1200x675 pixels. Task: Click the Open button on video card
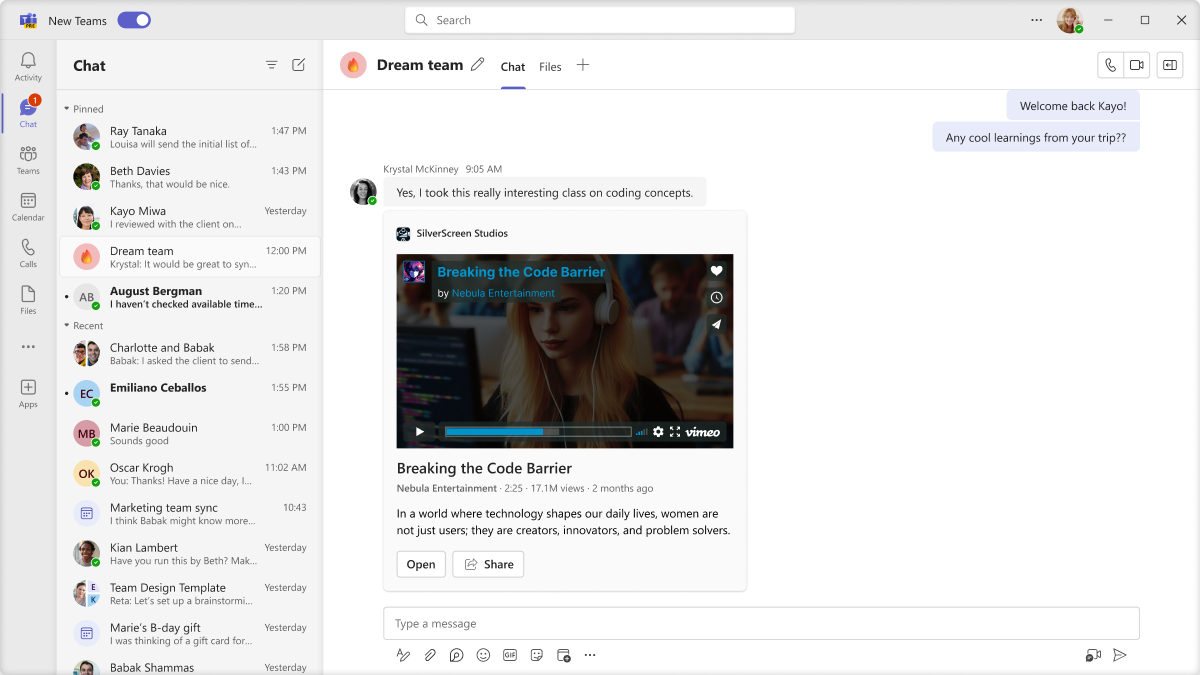pos(421,564)
